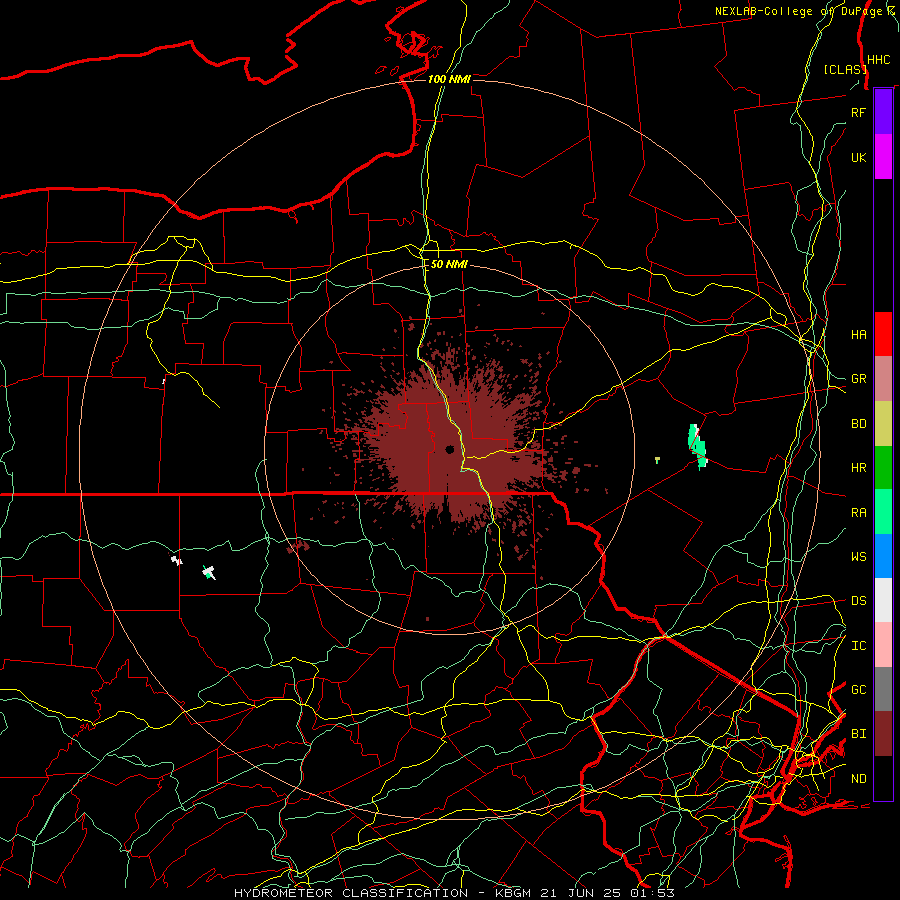Click the brown BI legend swatch
Viewport: 900px width, 900px height.
tap(883, 734)
